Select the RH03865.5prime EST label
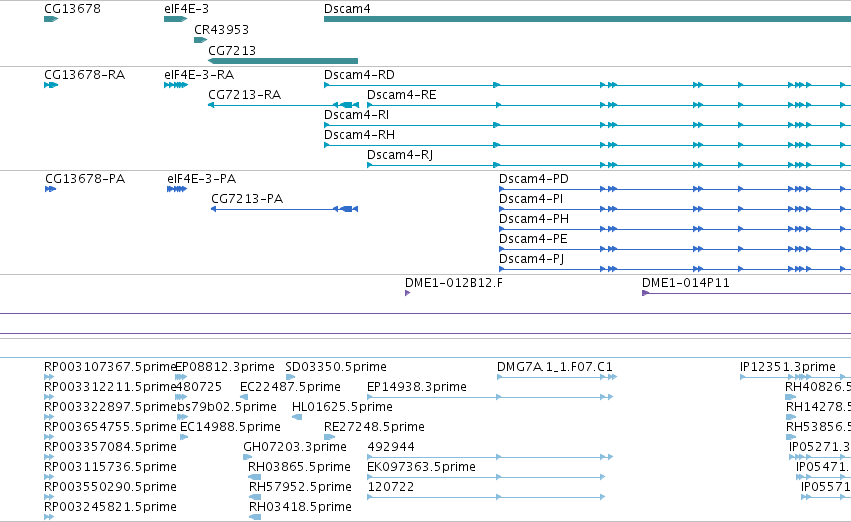851x522 pixels. pyautogui.click(x=300, y=467)
